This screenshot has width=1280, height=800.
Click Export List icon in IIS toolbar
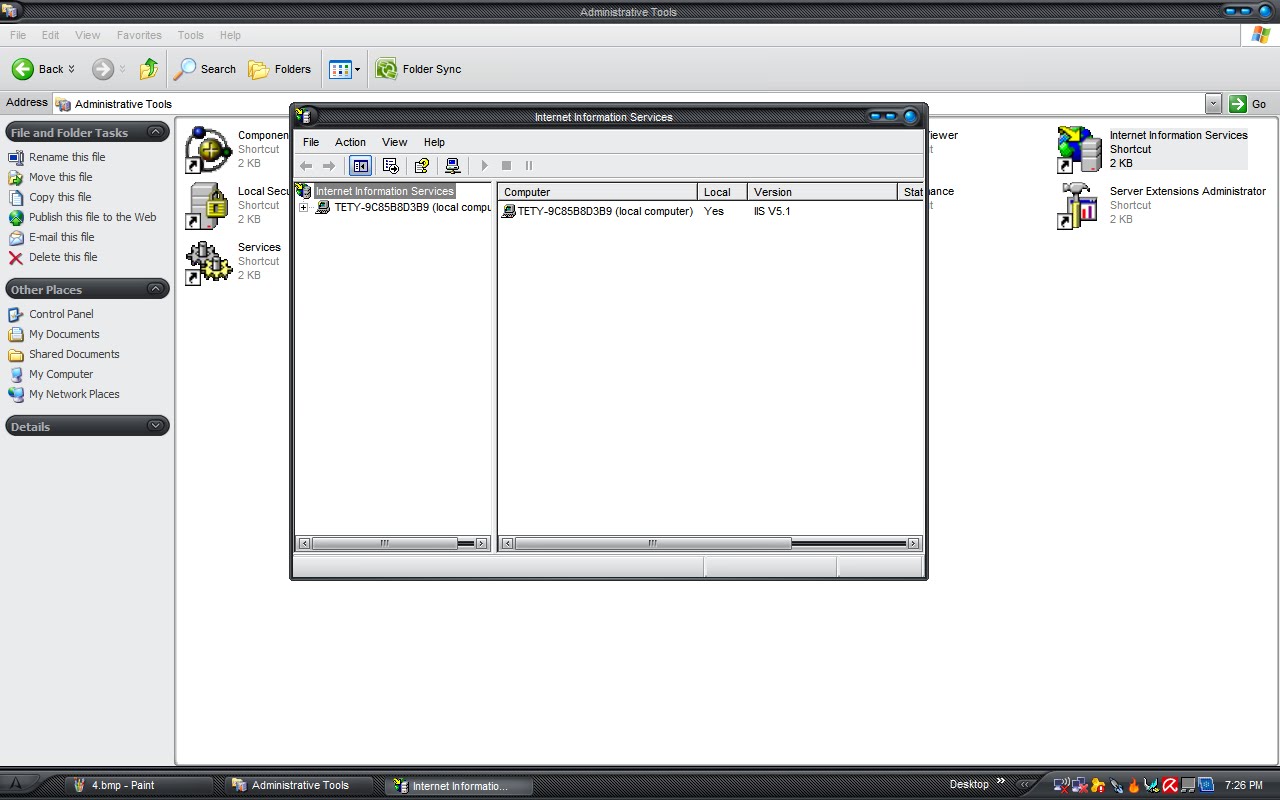point(391,166)
